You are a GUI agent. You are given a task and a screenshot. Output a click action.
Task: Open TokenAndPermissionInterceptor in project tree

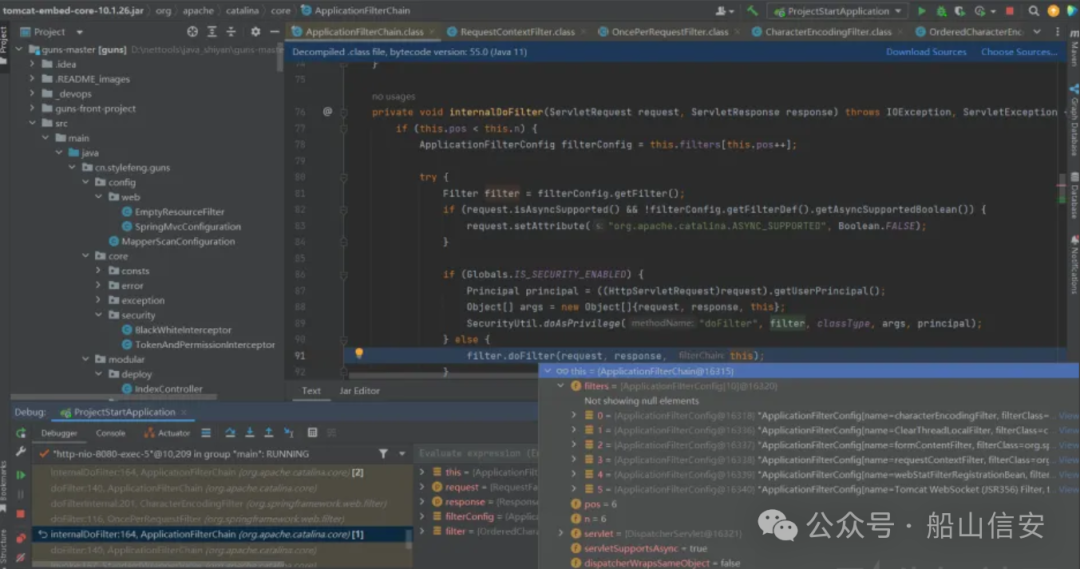click(204, 344)
